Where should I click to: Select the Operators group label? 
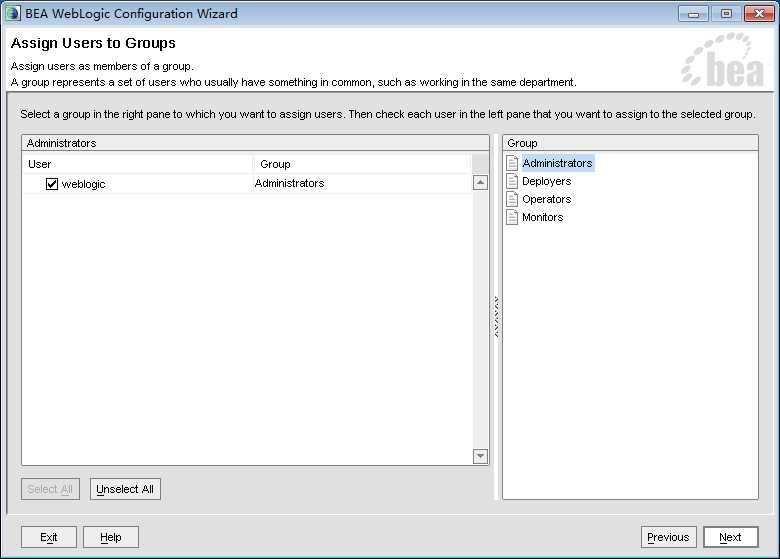point(546,199)
